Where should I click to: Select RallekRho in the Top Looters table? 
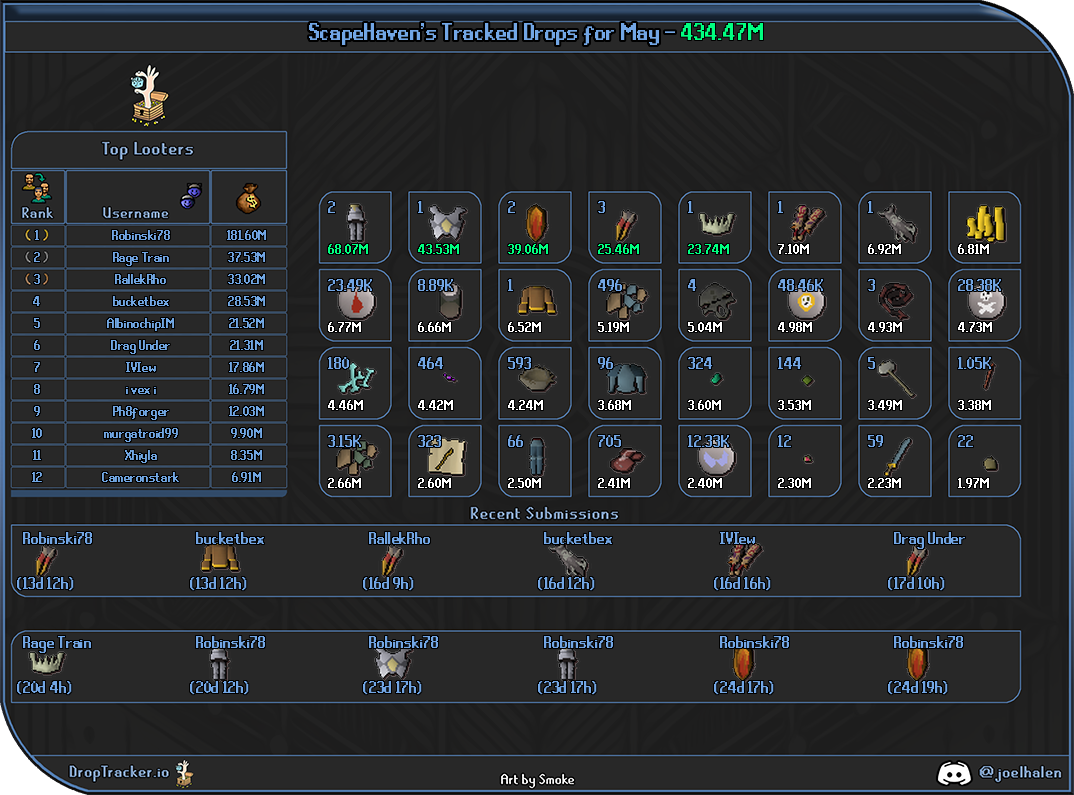pyautogui.click(x=140, y=279)
